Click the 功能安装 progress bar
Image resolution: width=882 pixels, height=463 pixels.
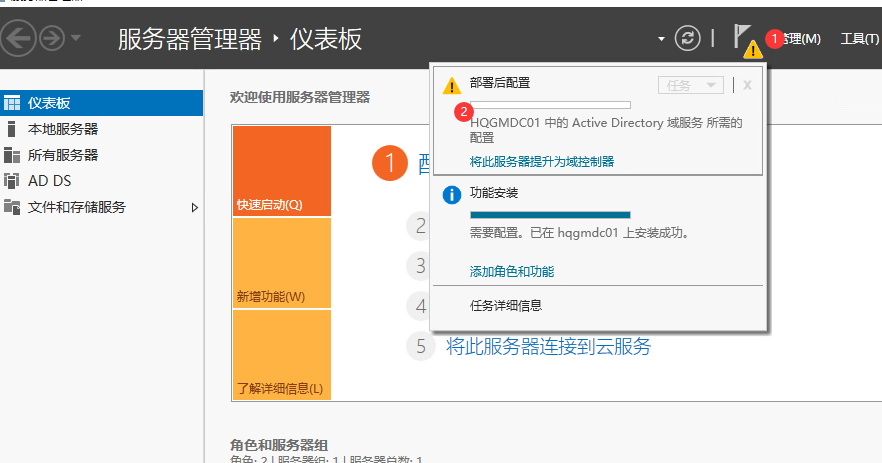tap(550, 215)
